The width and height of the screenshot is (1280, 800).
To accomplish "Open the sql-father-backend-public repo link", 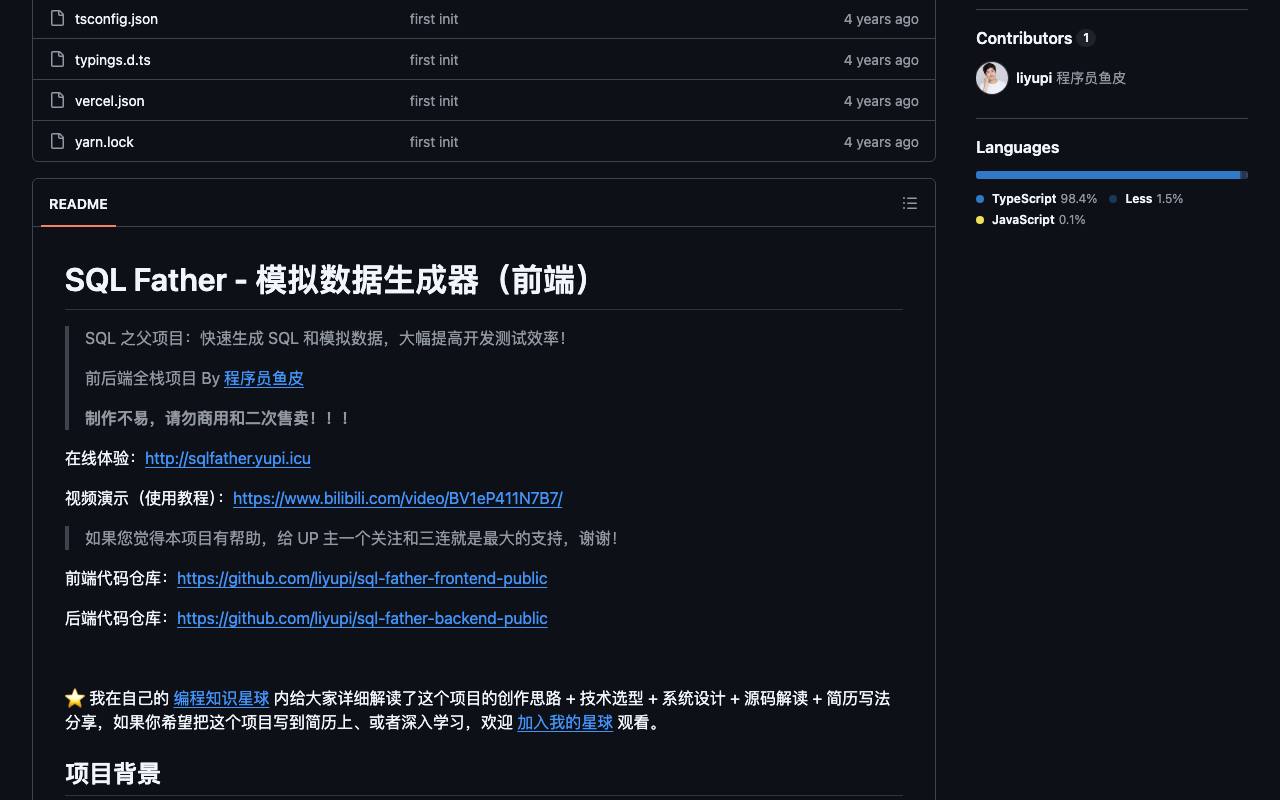I will pos(362,618).
